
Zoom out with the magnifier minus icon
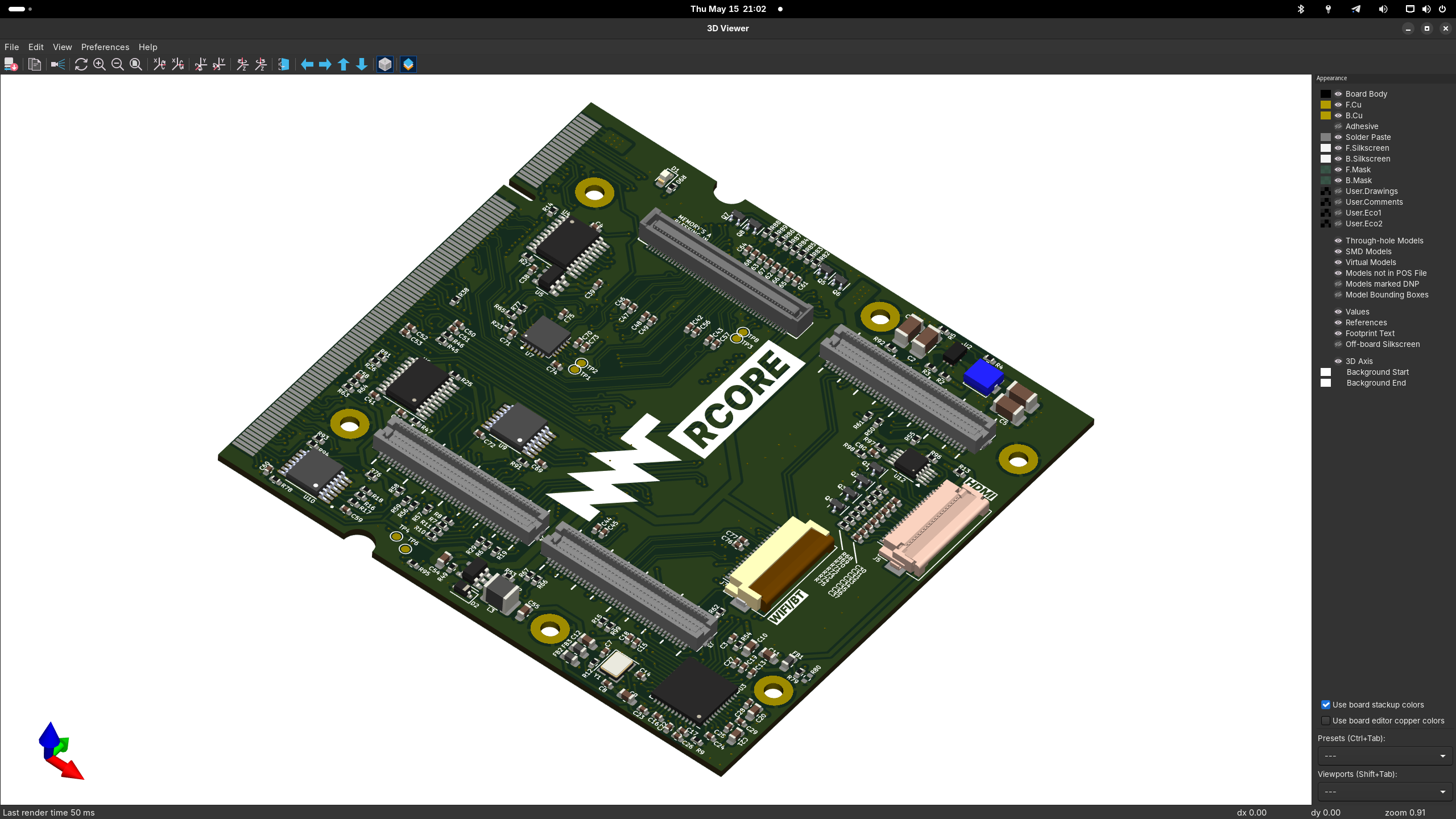point(118,64)
